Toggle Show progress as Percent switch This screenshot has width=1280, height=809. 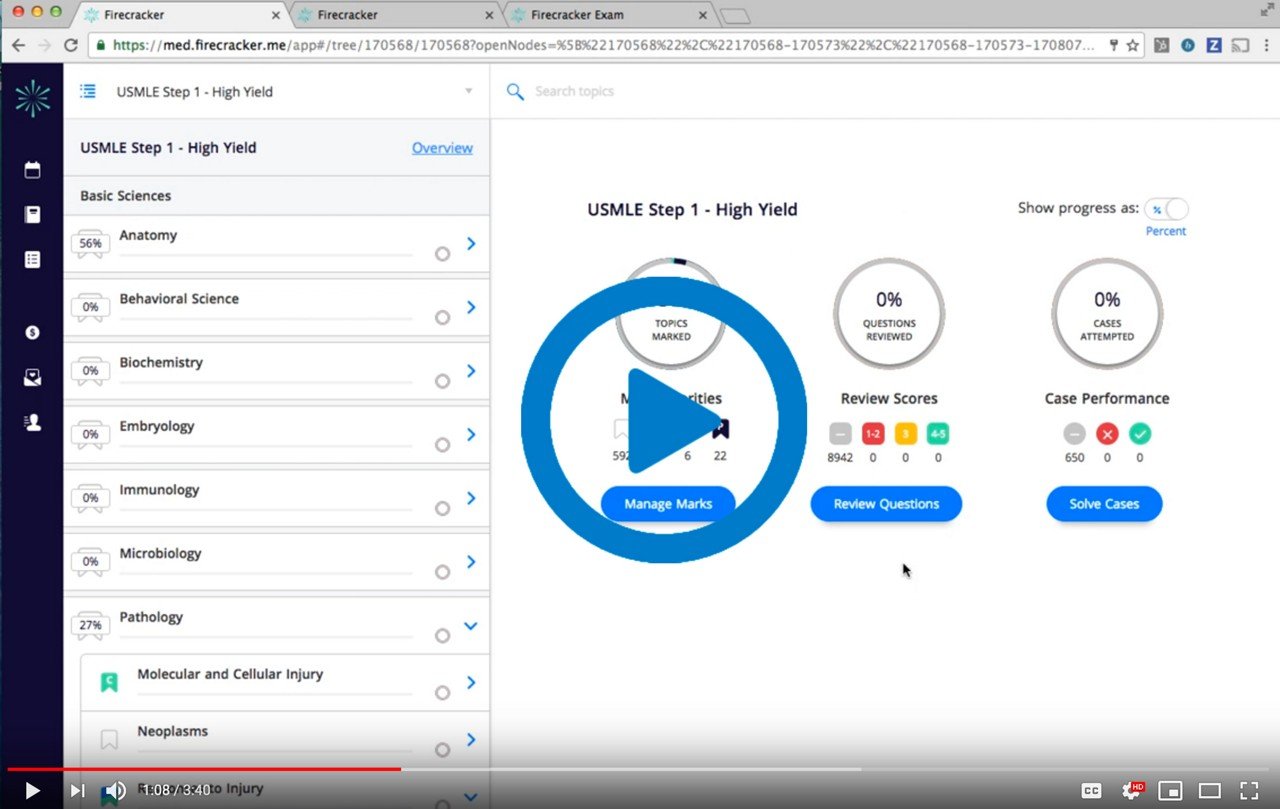[x=1166, y=209]
